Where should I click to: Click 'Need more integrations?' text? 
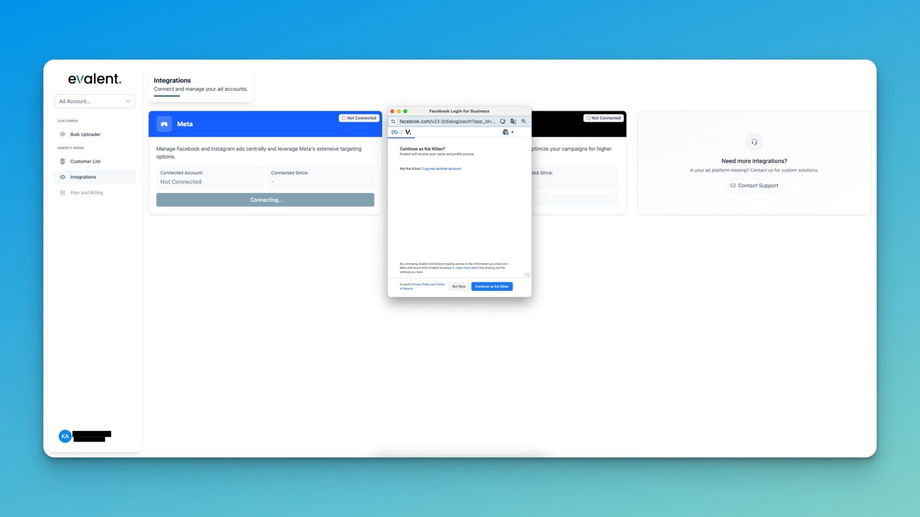754,161
